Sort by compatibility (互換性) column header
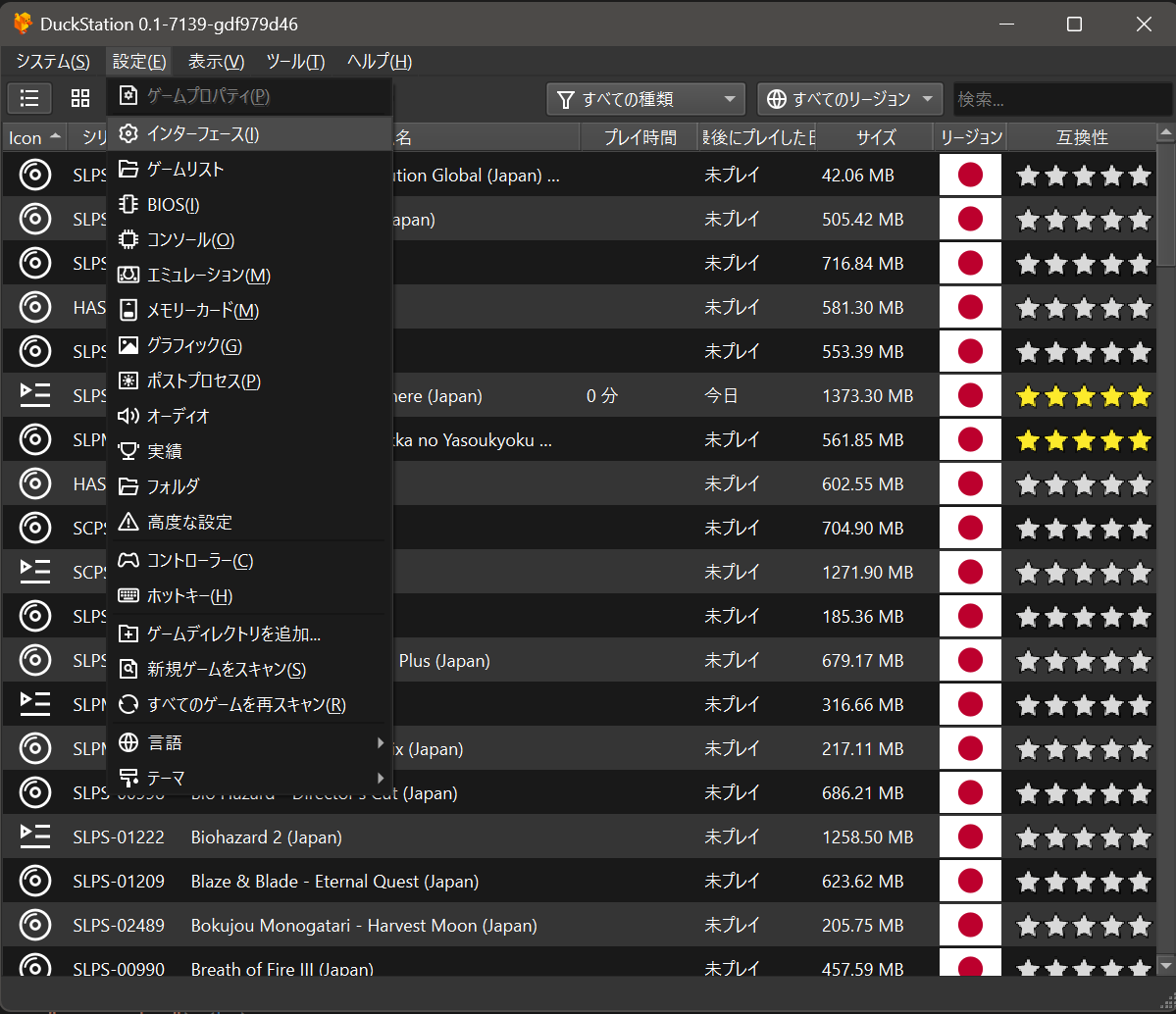This screenshot has height=1014, width=1176. [x=1082, y=137]
